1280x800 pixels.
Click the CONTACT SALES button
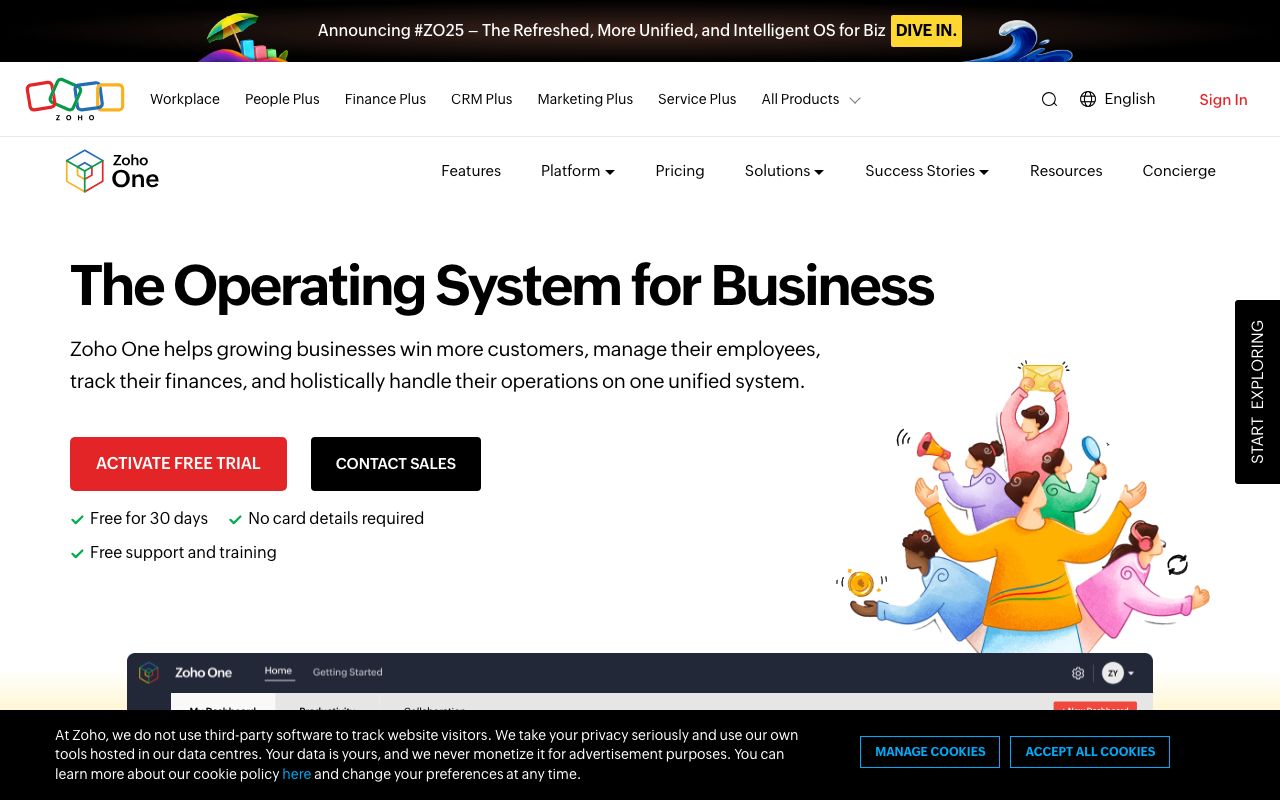pos(396,464)
